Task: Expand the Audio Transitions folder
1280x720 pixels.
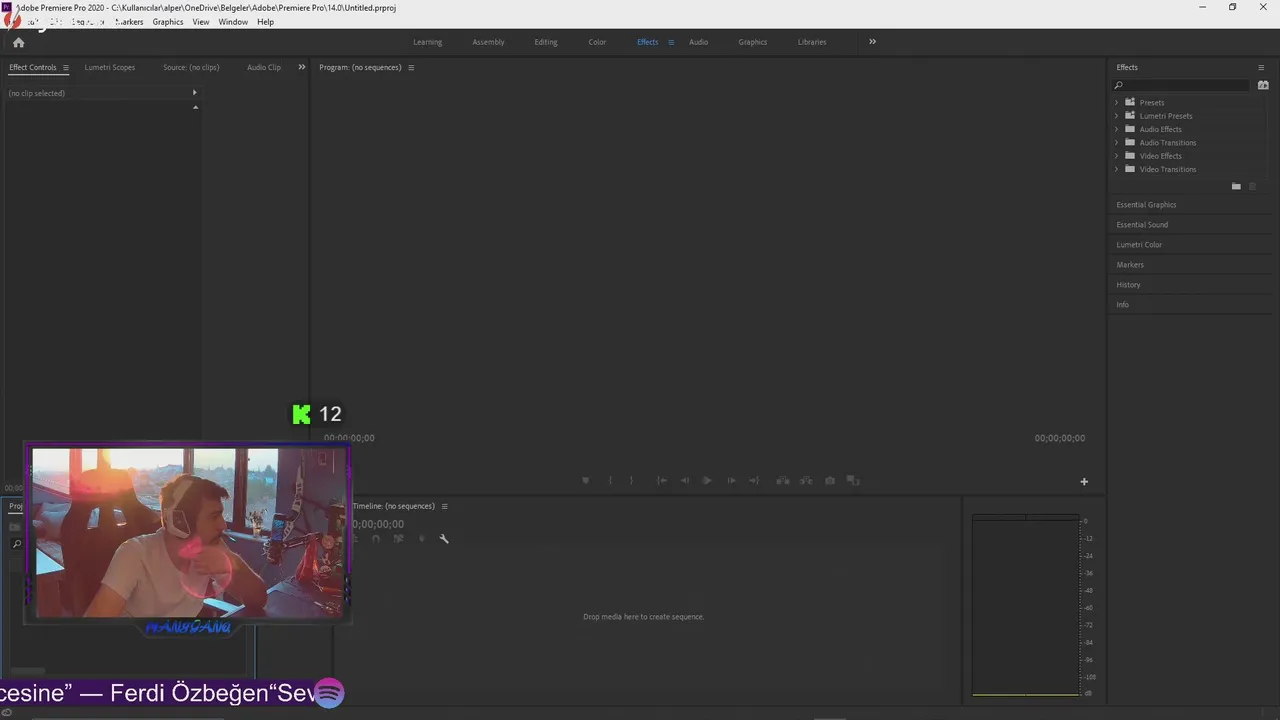Action: click(x=1117, y=142)
